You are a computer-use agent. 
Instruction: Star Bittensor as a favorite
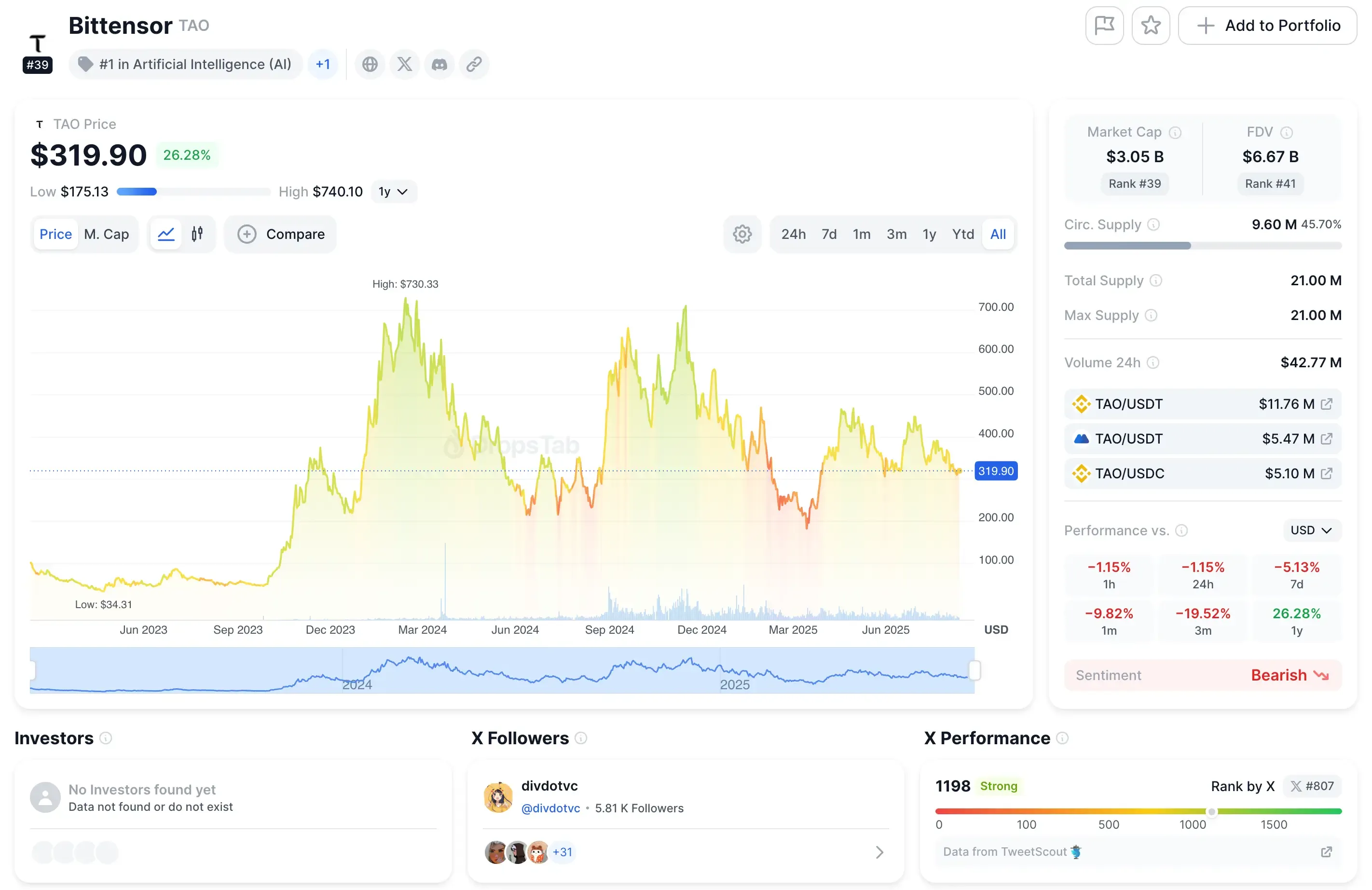click(1150, 26)
